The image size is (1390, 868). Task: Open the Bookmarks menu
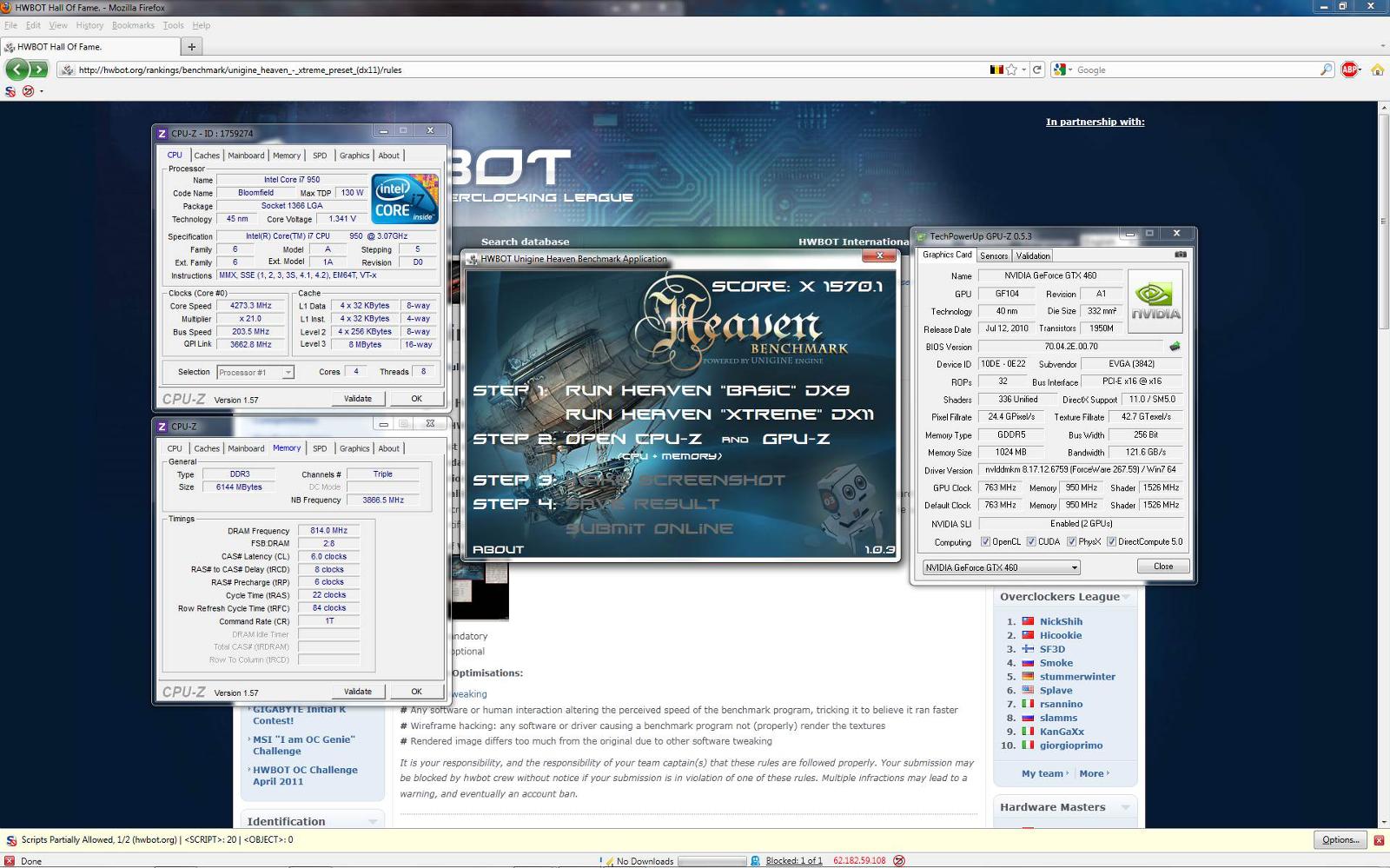tap(133, 25)
